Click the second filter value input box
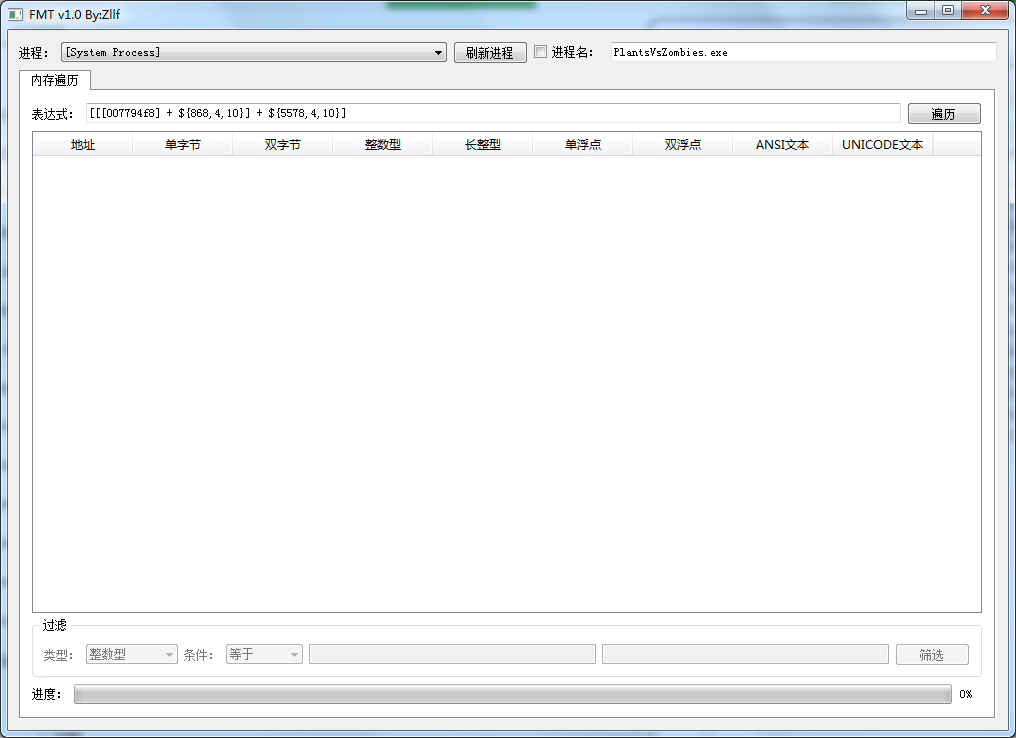Screen dimensions: 1016x738 tap(745, 653)
